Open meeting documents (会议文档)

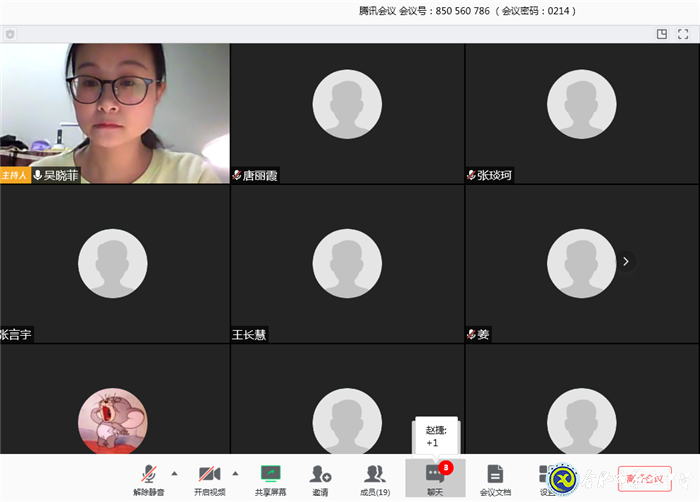click(495, 478)
